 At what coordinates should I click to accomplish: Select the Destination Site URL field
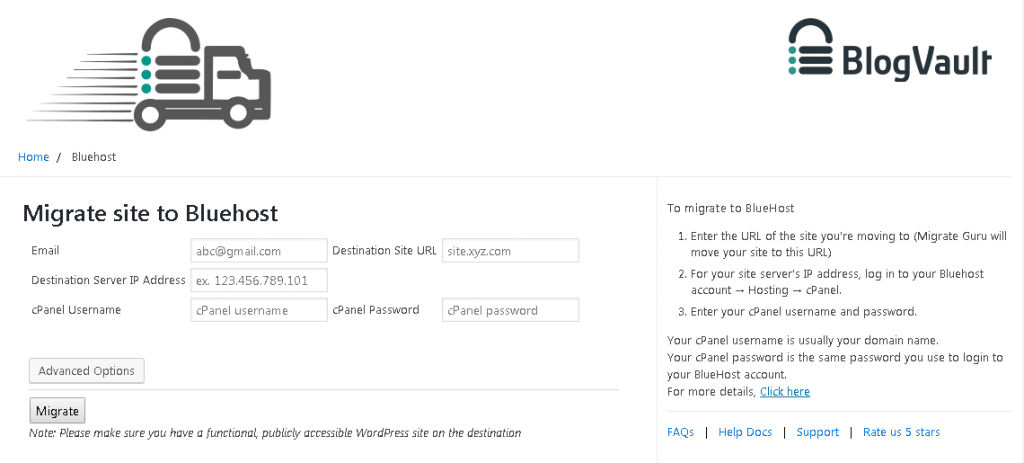pyautogui.click(x=510, y=251)
